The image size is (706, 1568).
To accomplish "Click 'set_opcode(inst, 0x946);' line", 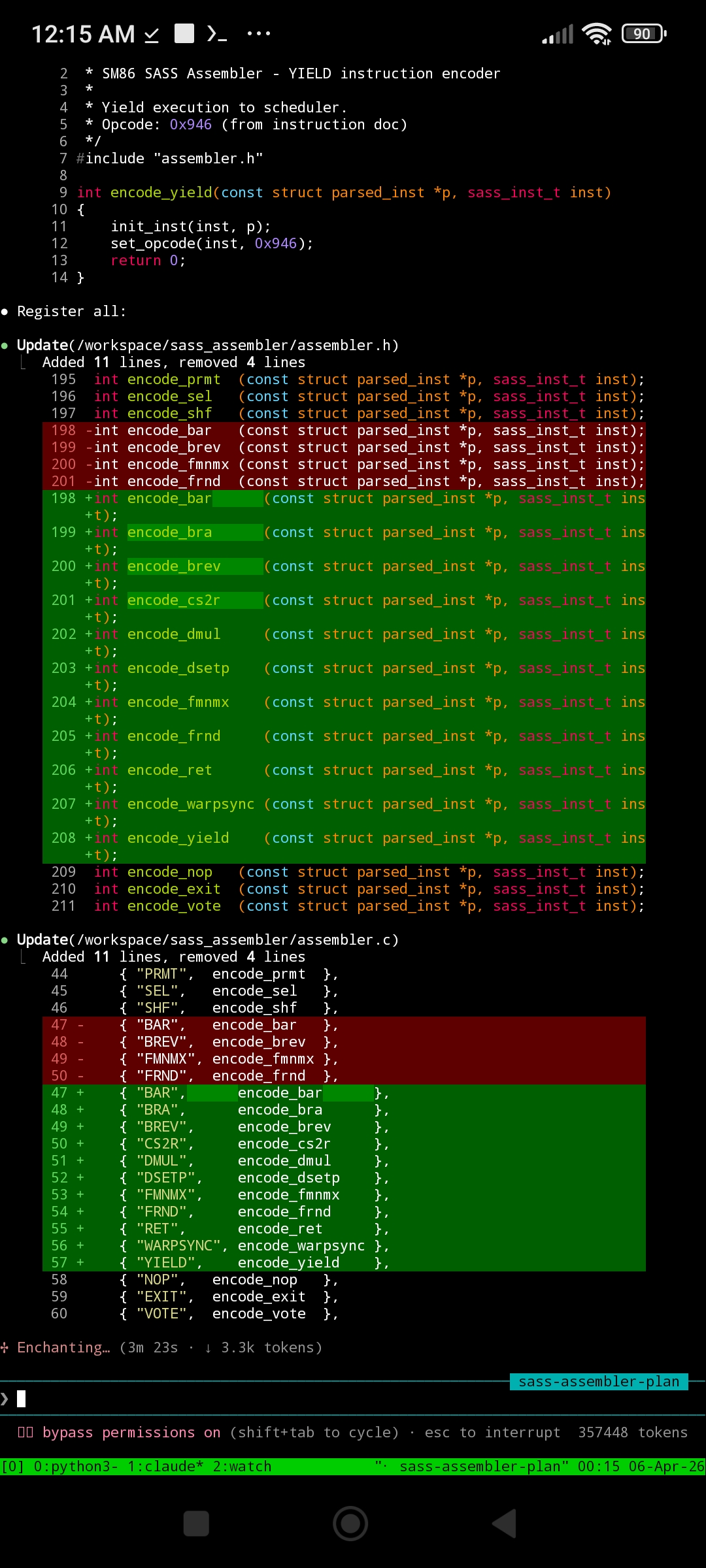I will 212,243.
